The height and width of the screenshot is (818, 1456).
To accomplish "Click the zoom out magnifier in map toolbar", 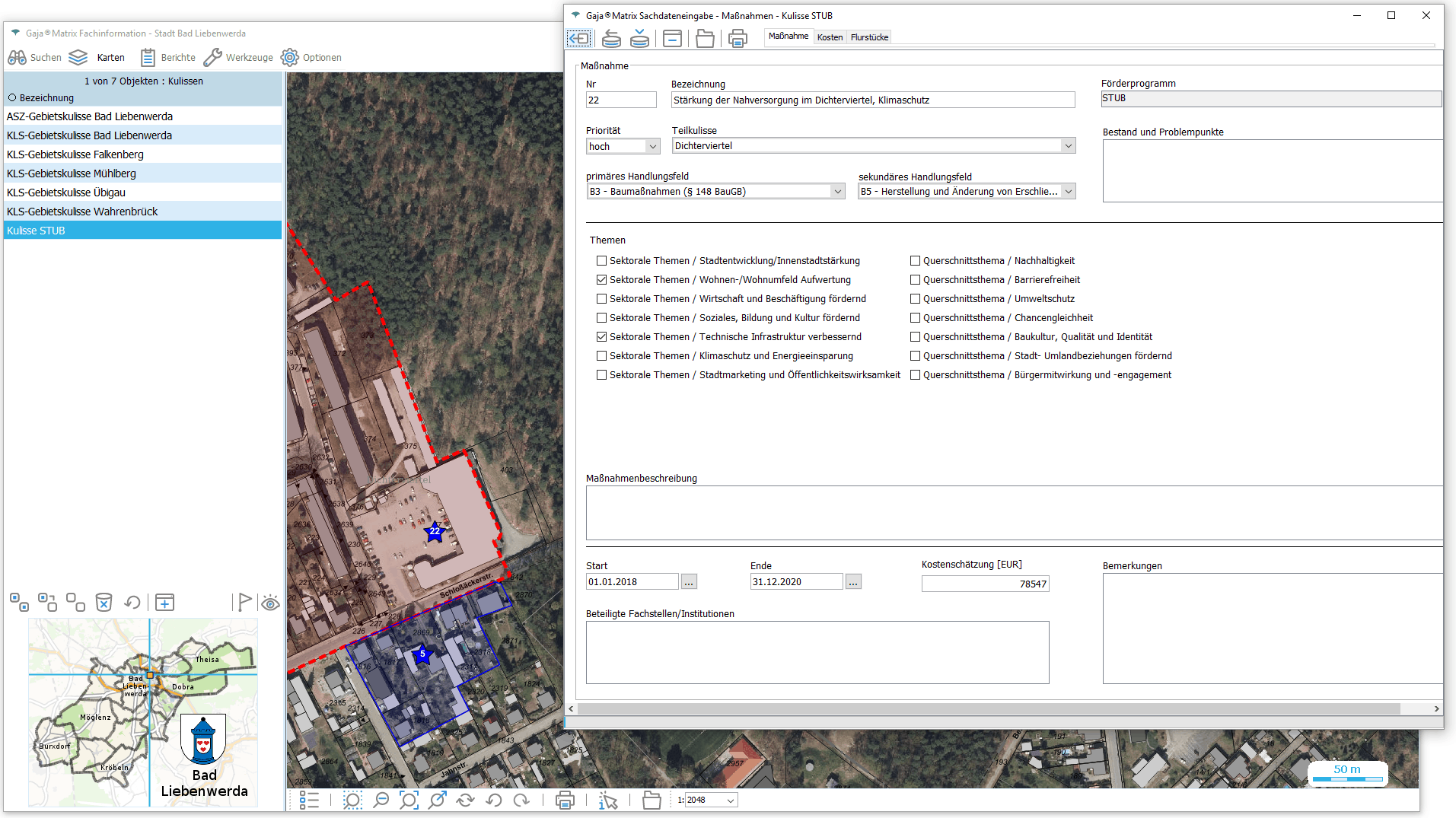I will pos(381,800).
